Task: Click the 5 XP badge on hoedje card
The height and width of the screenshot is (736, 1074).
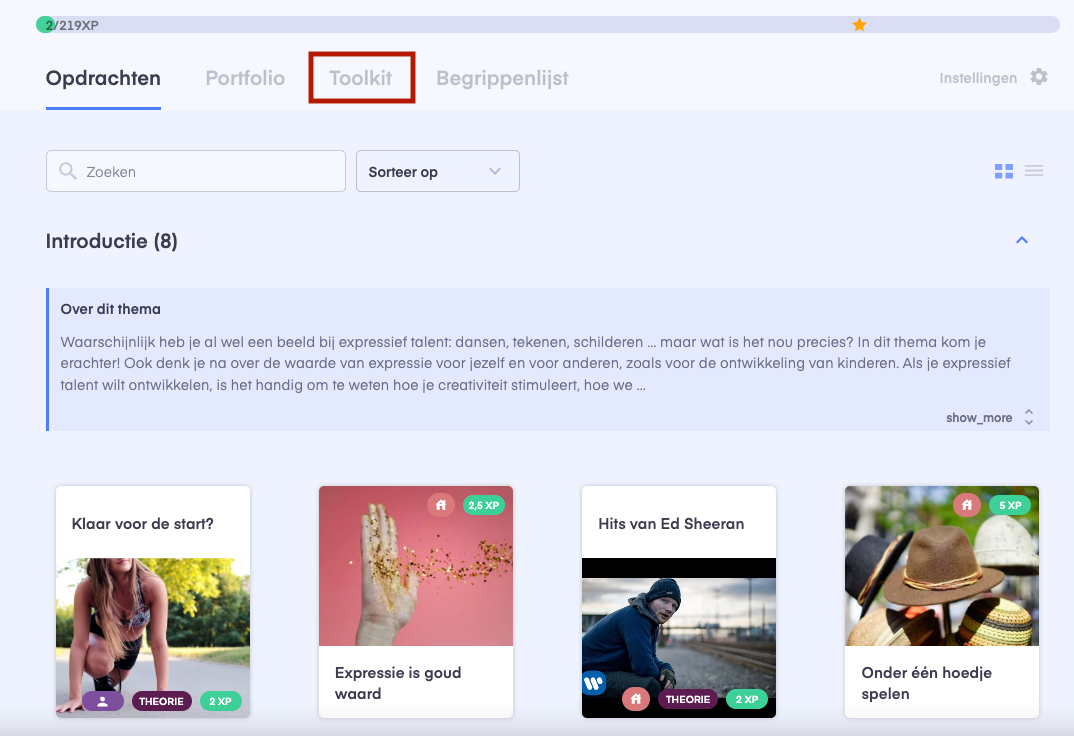Action: pyautogui.click(x=1010, y=505)
